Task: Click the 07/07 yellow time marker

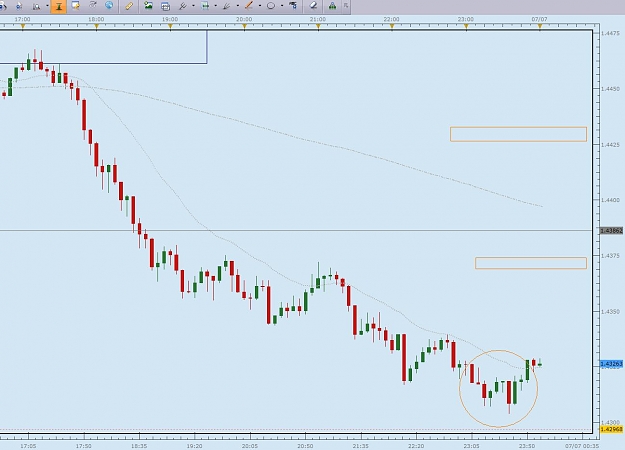Action: [x=540, y=27]
